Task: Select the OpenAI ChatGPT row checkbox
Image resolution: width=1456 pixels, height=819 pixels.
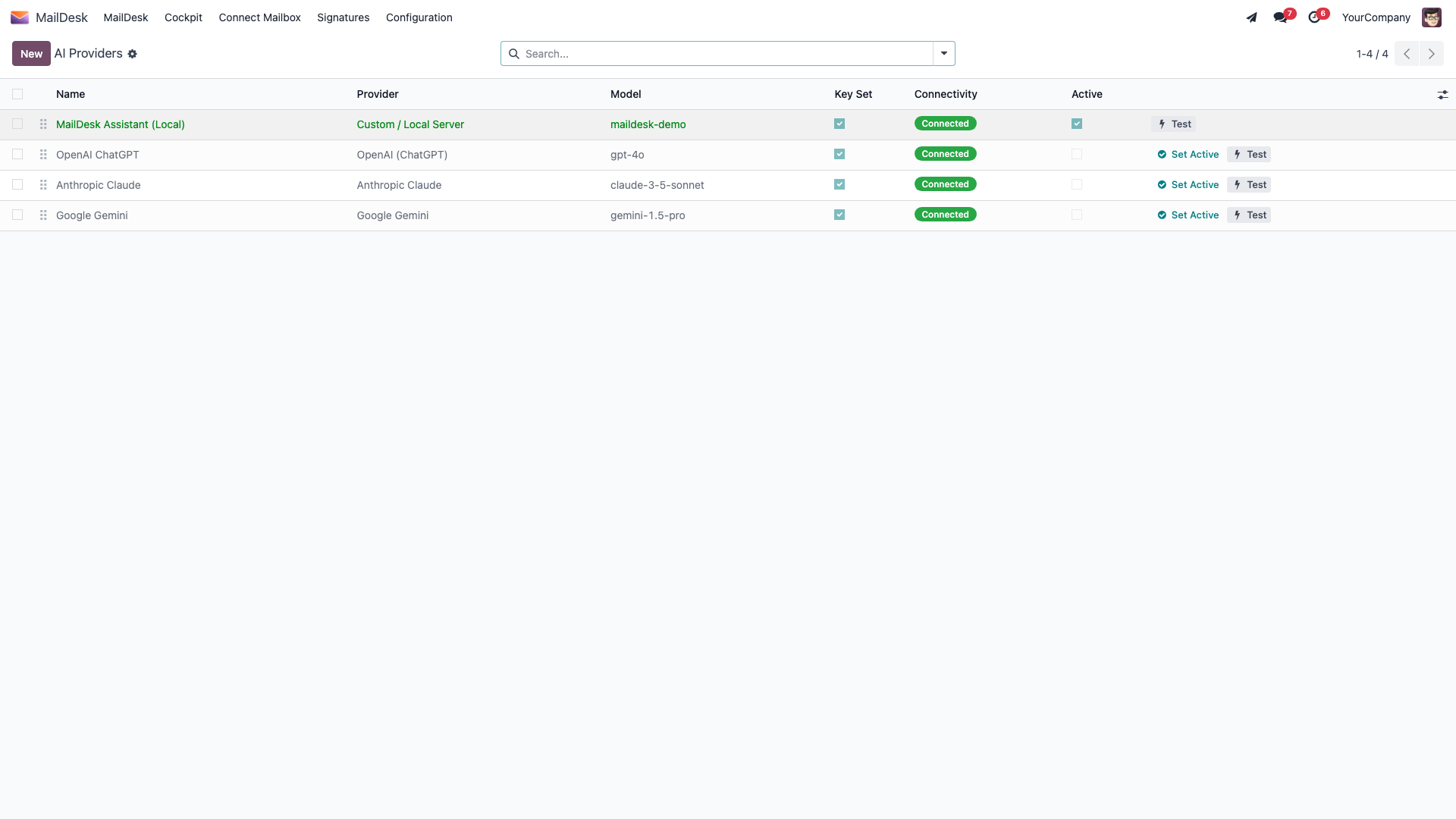Action: coord(17,154)
